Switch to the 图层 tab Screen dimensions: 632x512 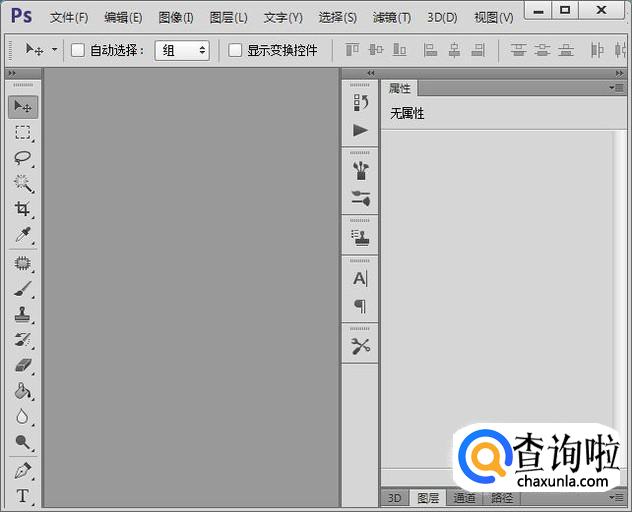[428, 498]
